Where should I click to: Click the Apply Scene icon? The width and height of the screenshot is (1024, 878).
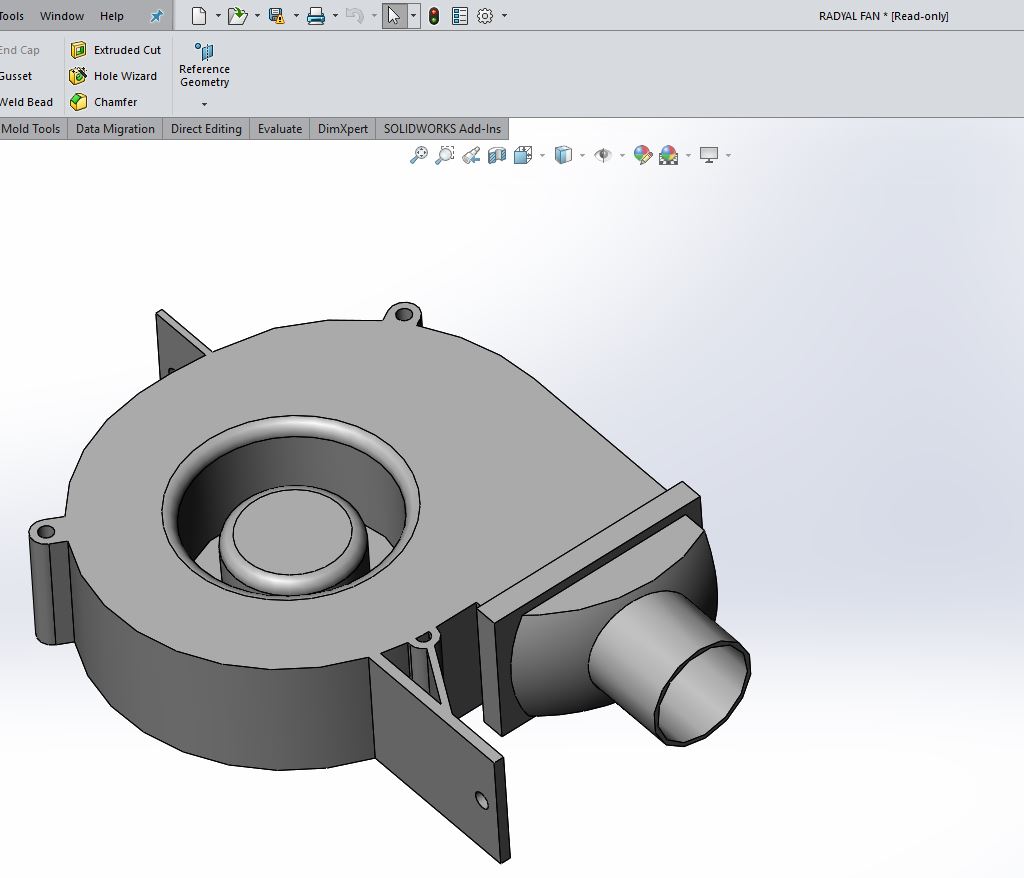[668, 155]
